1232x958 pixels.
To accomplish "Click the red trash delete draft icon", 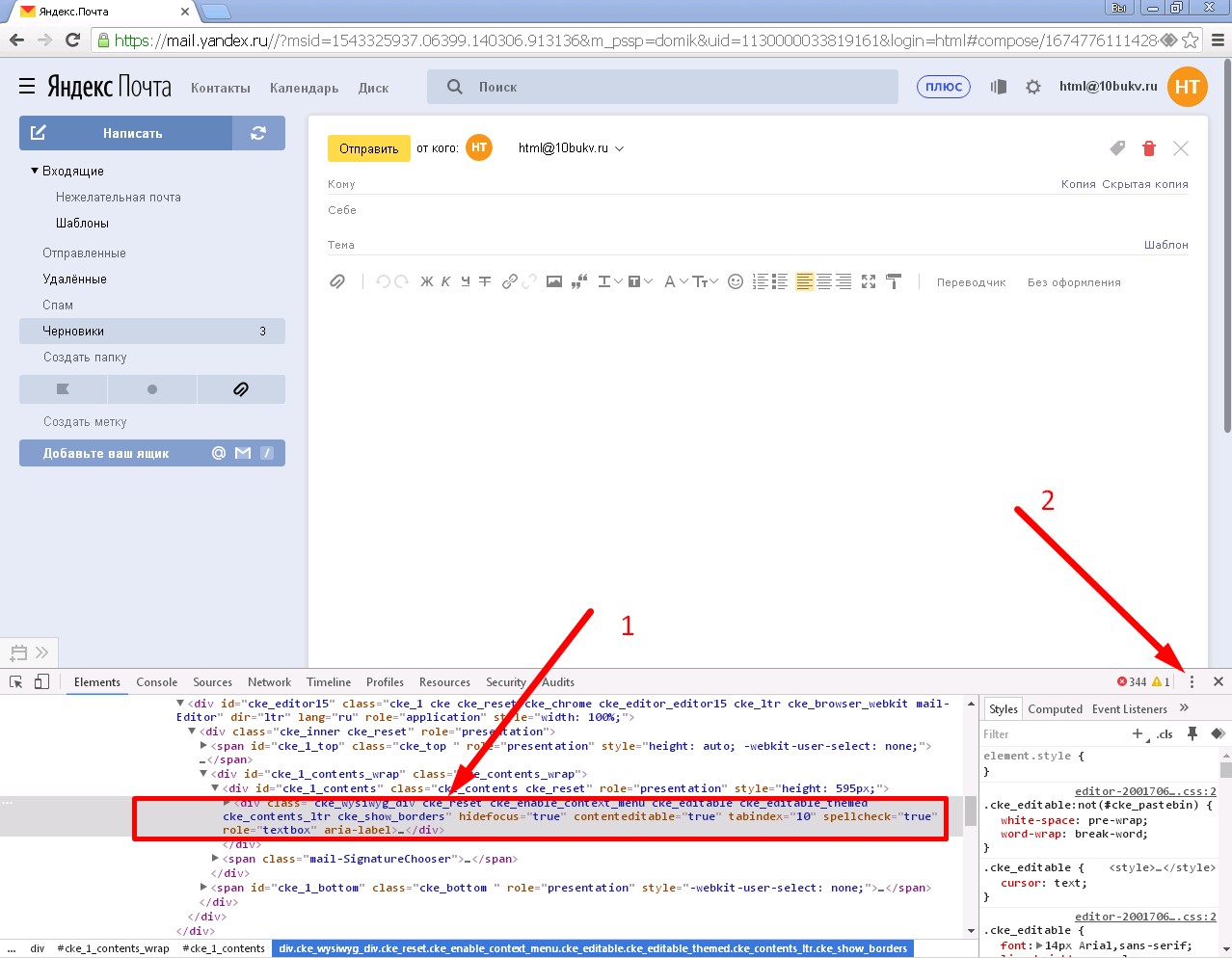I will [x=1148, y=148].
